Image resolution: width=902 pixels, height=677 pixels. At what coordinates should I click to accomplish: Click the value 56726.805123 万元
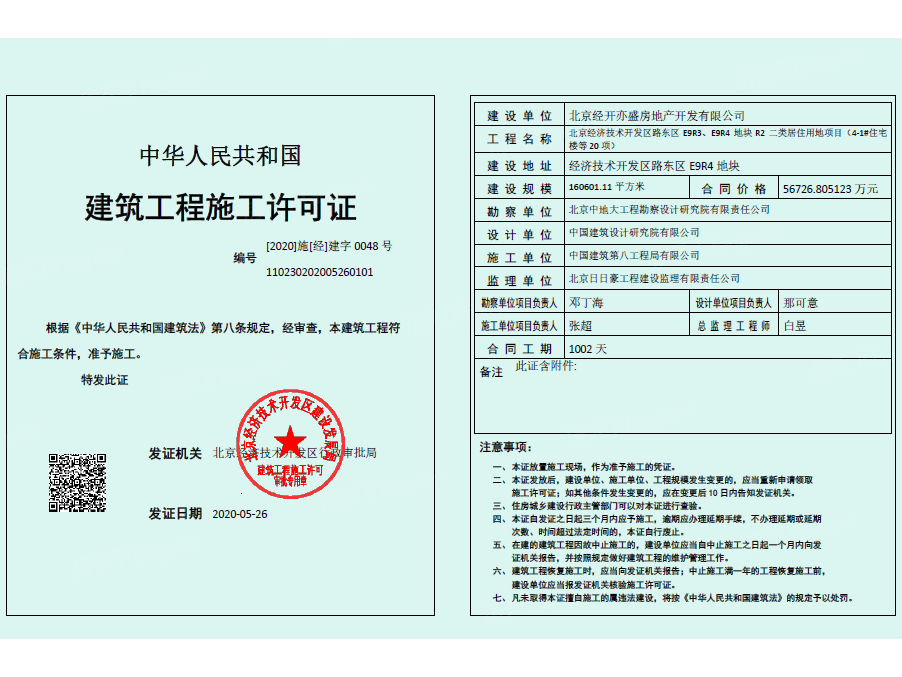[x=830, y=189]
